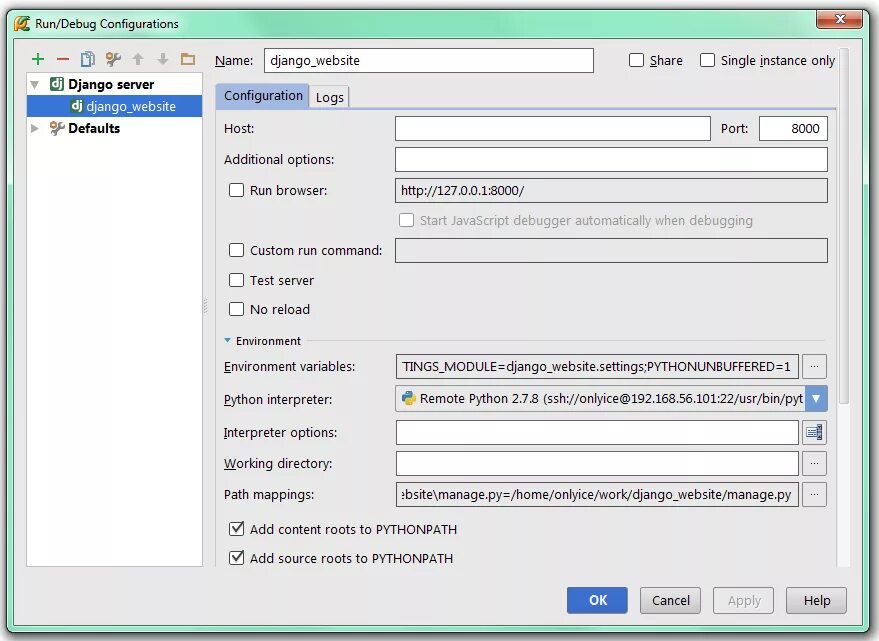Open Help for this dialog
The image size is (879, 641).
click(x=816, y=600)
